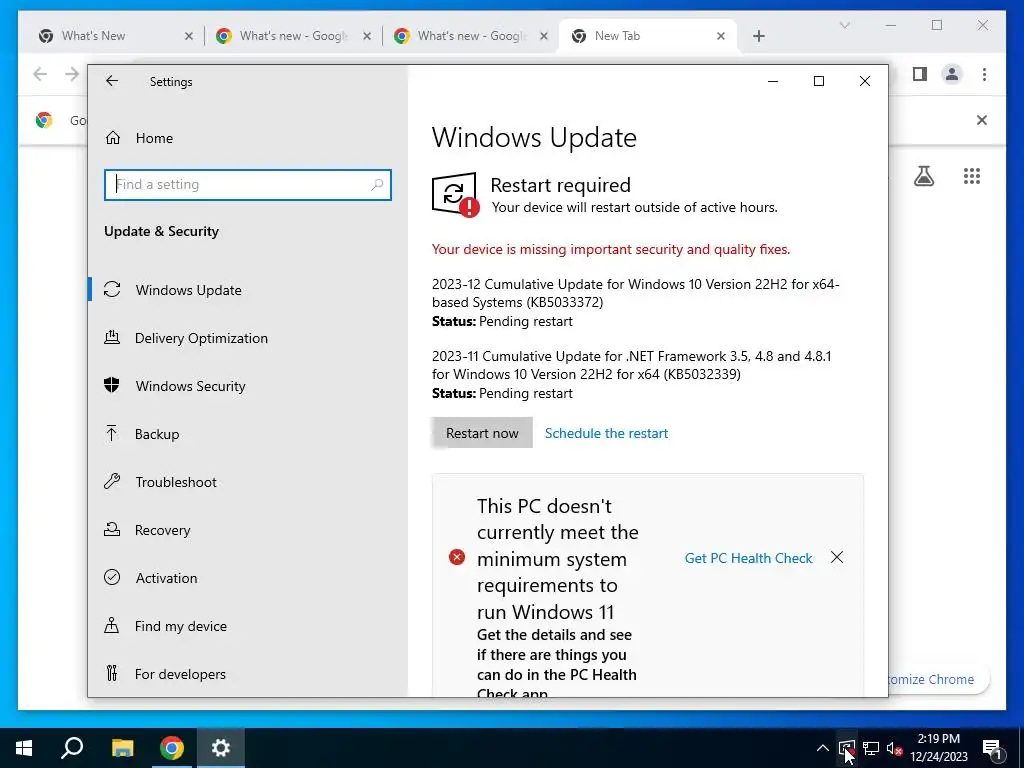Close the Chrome info bar
The height and width of the screenshot is (768, 1024).
(x=982, y=120)
